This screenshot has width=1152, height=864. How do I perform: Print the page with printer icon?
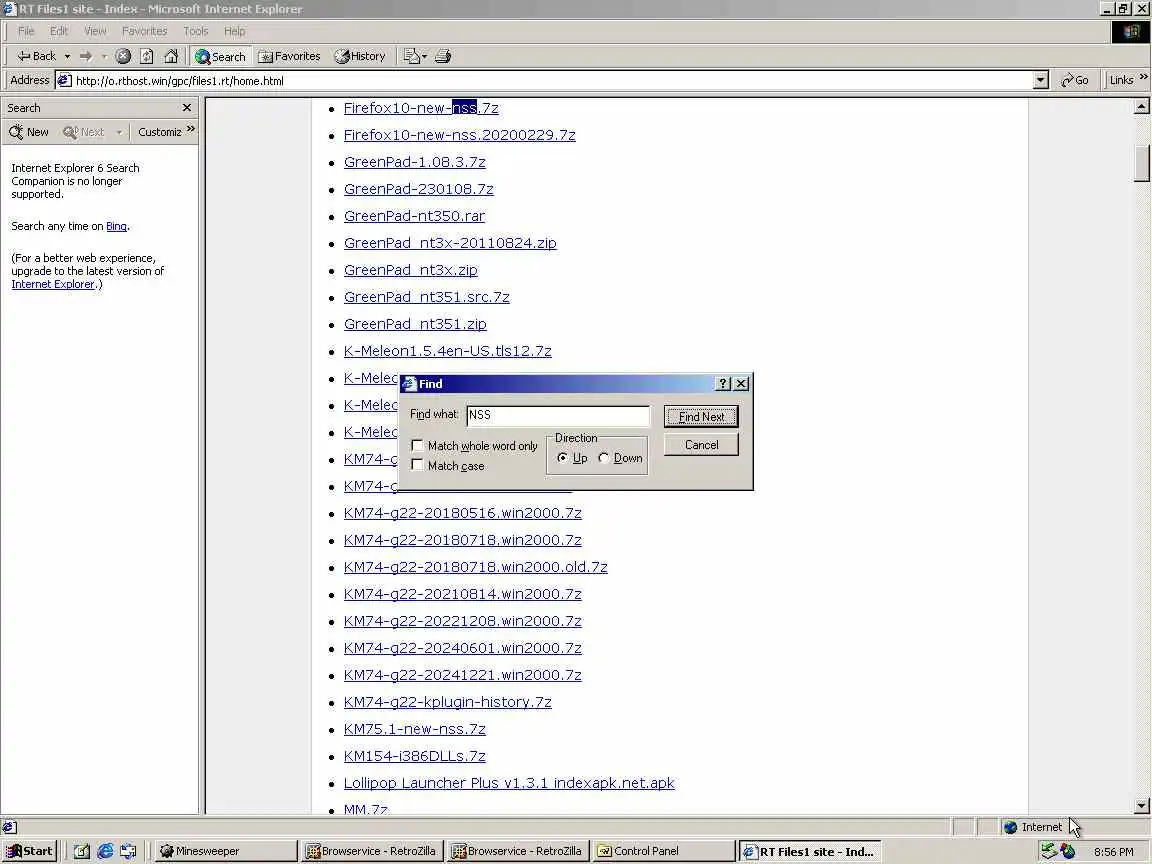click(x=442, y=56)
